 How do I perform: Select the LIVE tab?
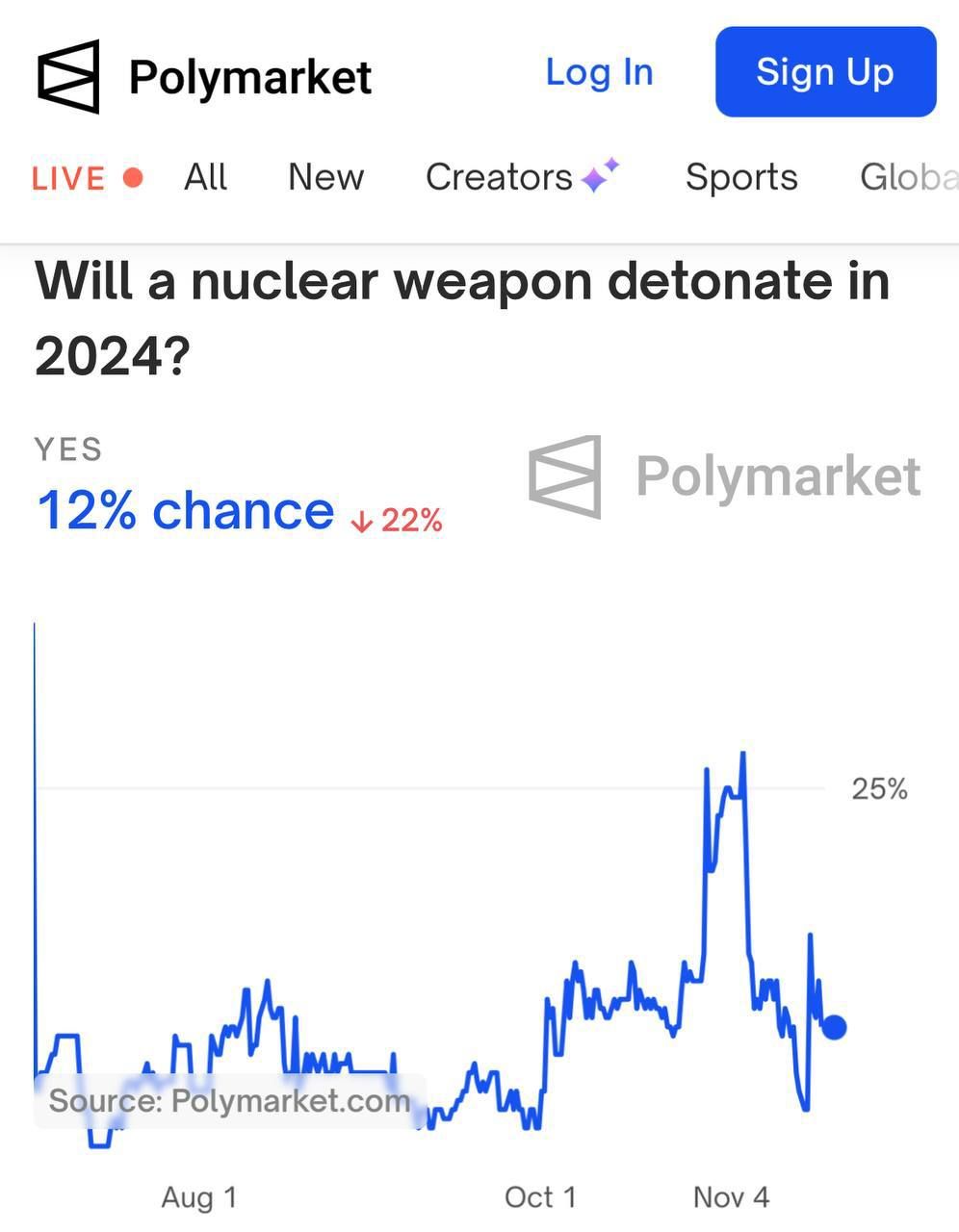(68, 178)
